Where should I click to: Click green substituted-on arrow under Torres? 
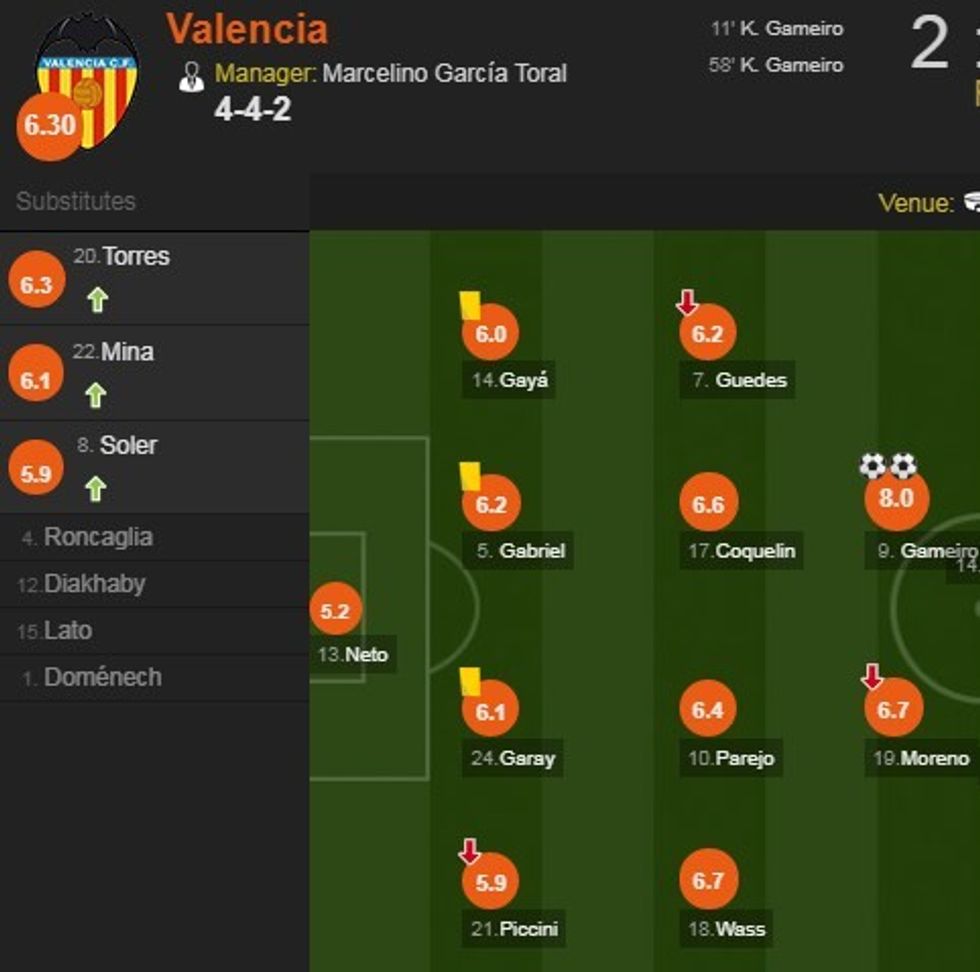pos(97,299)
